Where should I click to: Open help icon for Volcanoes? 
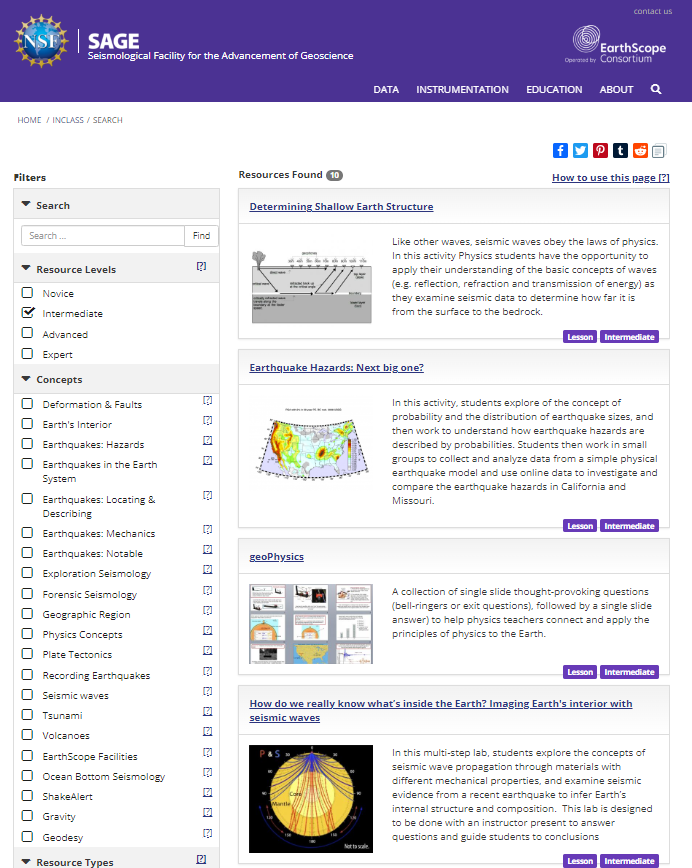[x=208, y=731]
